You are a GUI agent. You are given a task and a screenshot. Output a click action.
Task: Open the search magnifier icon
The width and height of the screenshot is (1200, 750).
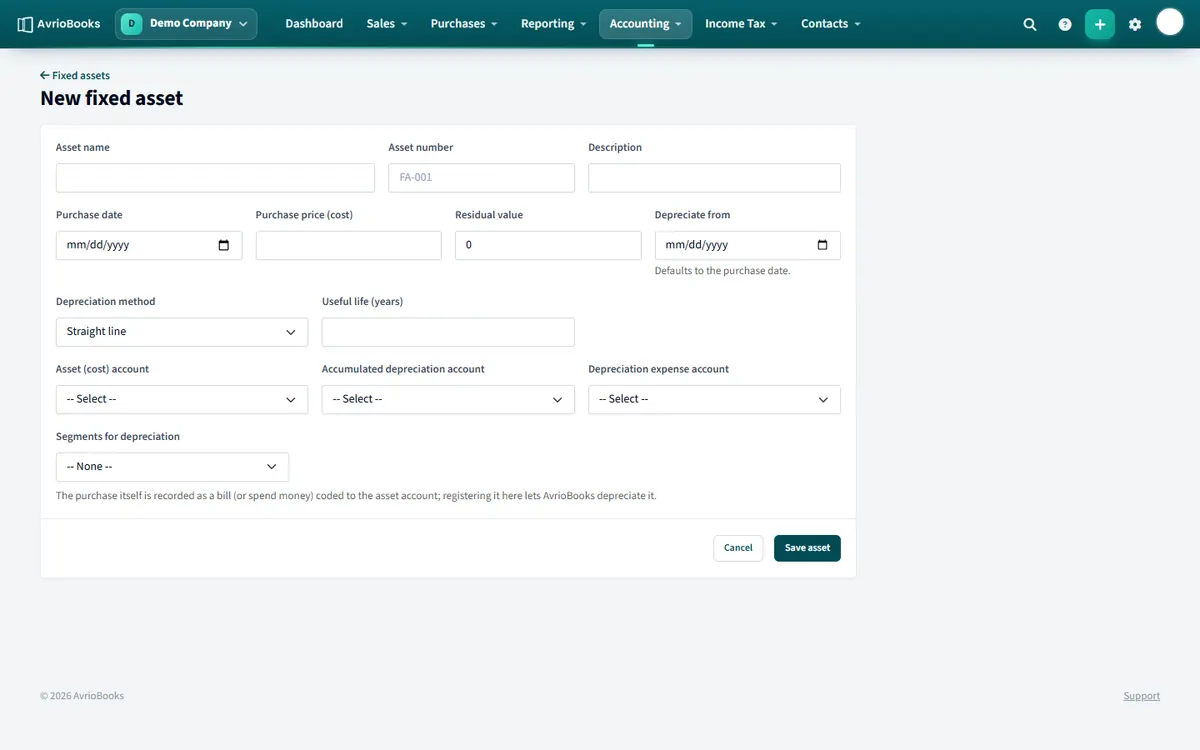[1030, 24]
